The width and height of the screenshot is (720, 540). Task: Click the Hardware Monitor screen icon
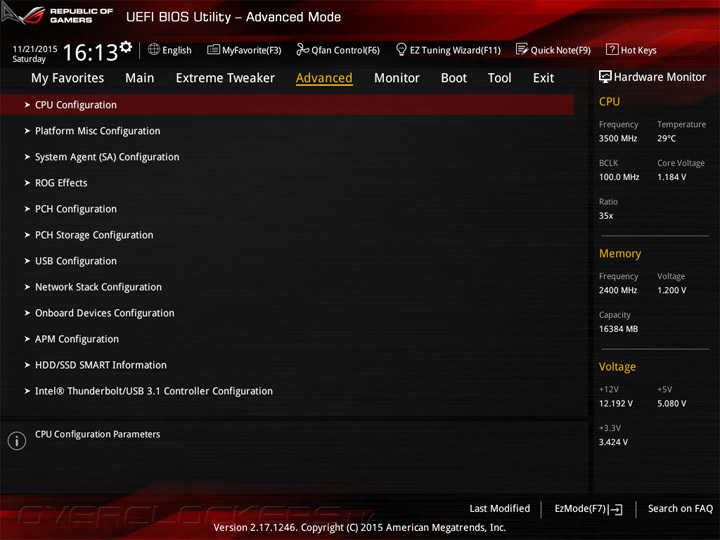[605, 77]
